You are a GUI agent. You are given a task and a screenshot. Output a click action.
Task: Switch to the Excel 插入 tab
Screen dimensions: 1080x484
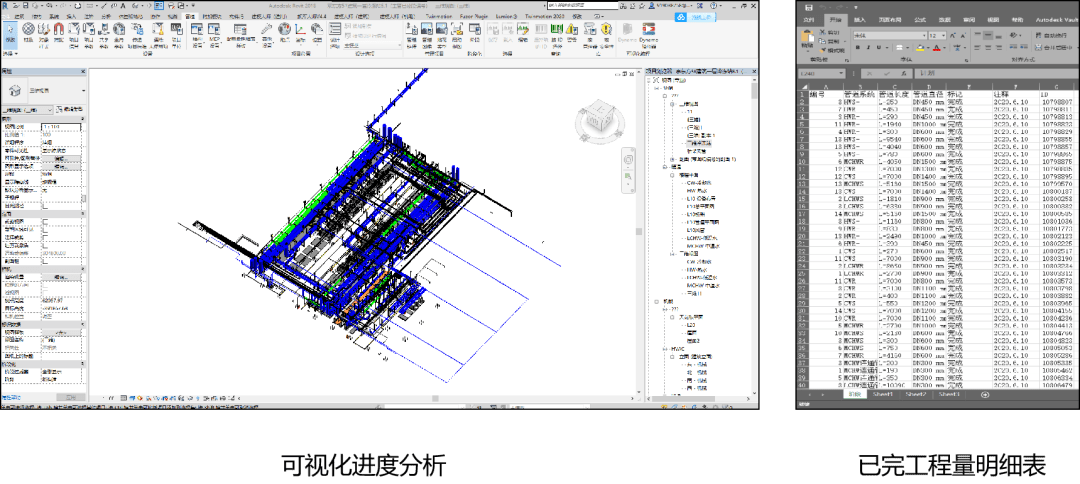click(x=860, y=19)
